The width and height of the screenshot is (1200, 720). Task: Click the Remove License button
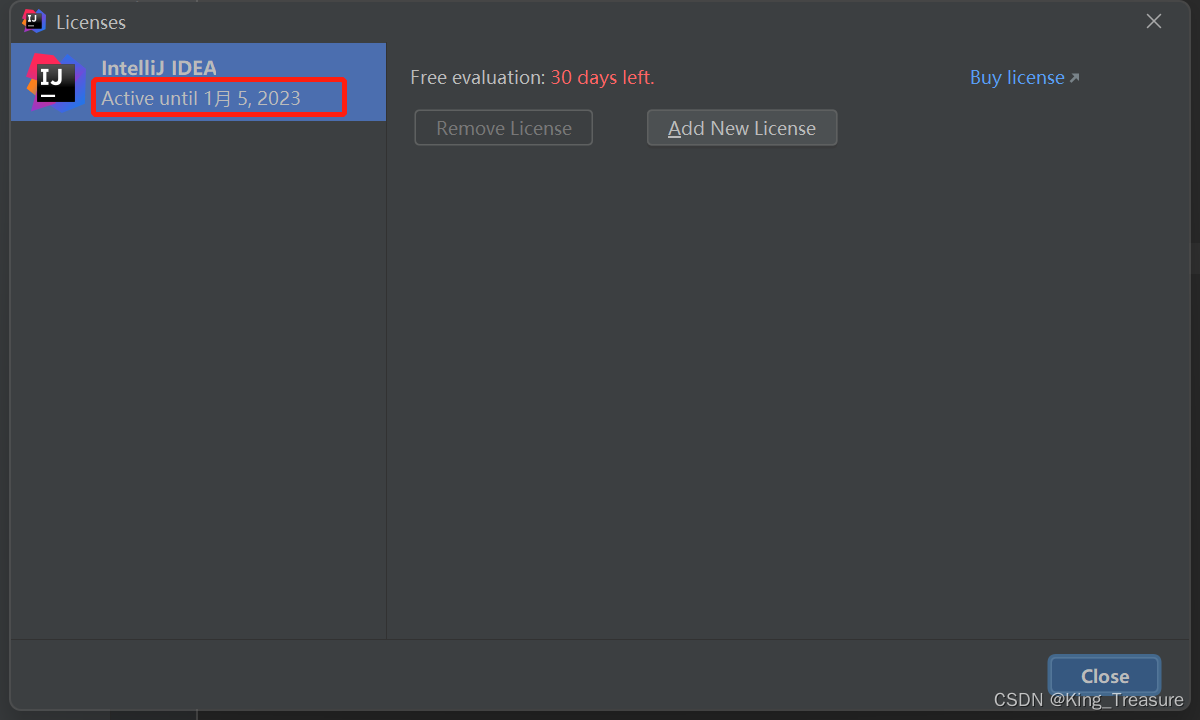[504, 128]
